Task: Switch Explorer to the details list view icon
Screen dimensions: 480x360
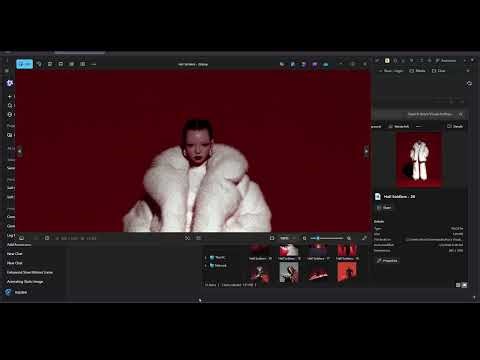Action: pos(458,285)
